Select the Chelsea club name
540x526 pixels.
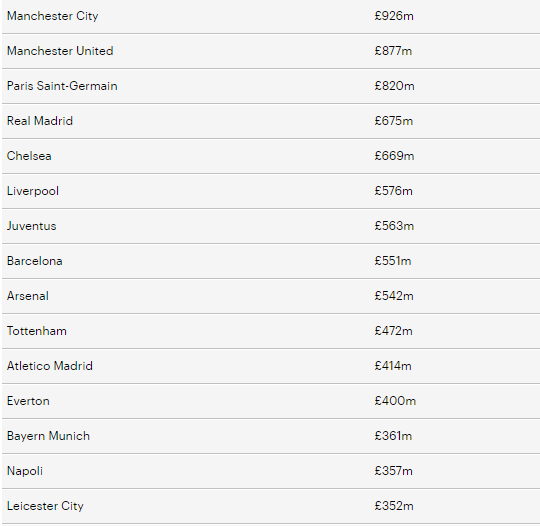point(29,156)
